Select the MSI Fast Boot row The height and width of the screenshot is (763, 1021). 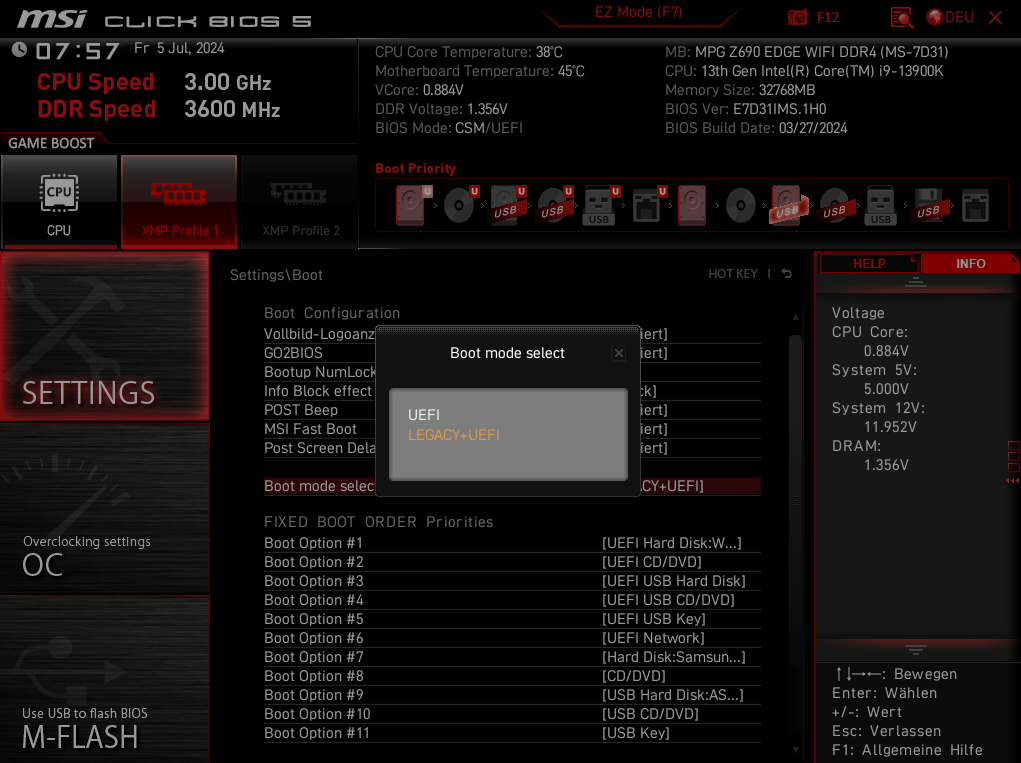[x=512, y=429]
